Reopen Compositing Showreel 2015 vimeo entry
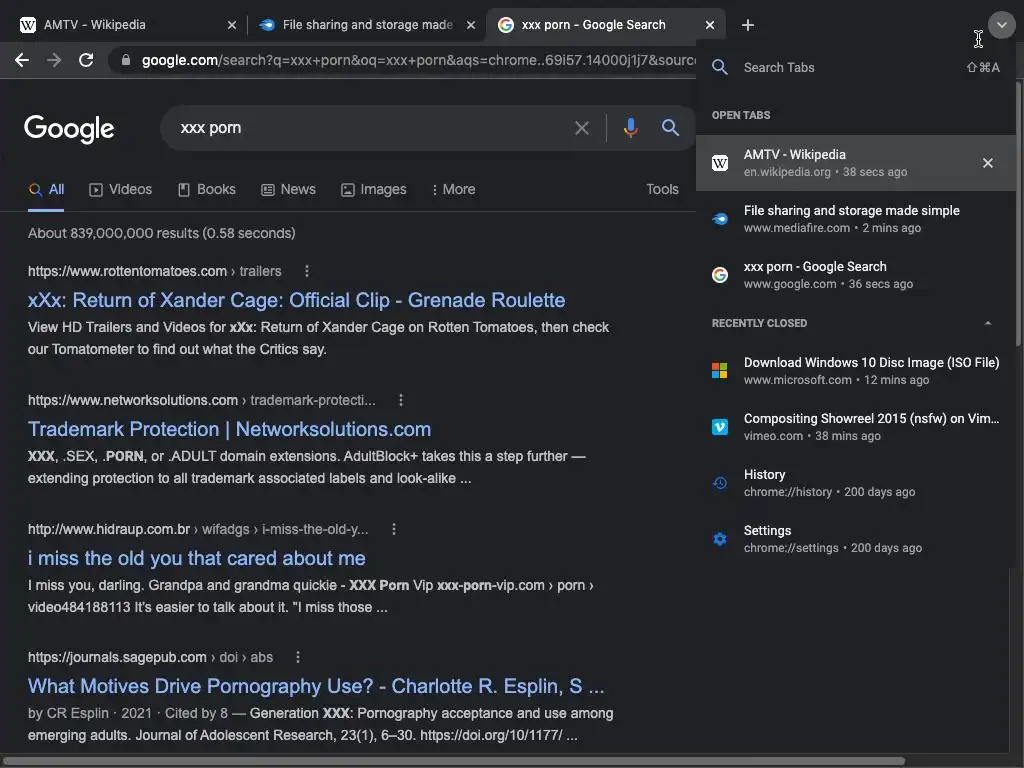This screenshot has width=1024, height=768. tap(856, 427)
